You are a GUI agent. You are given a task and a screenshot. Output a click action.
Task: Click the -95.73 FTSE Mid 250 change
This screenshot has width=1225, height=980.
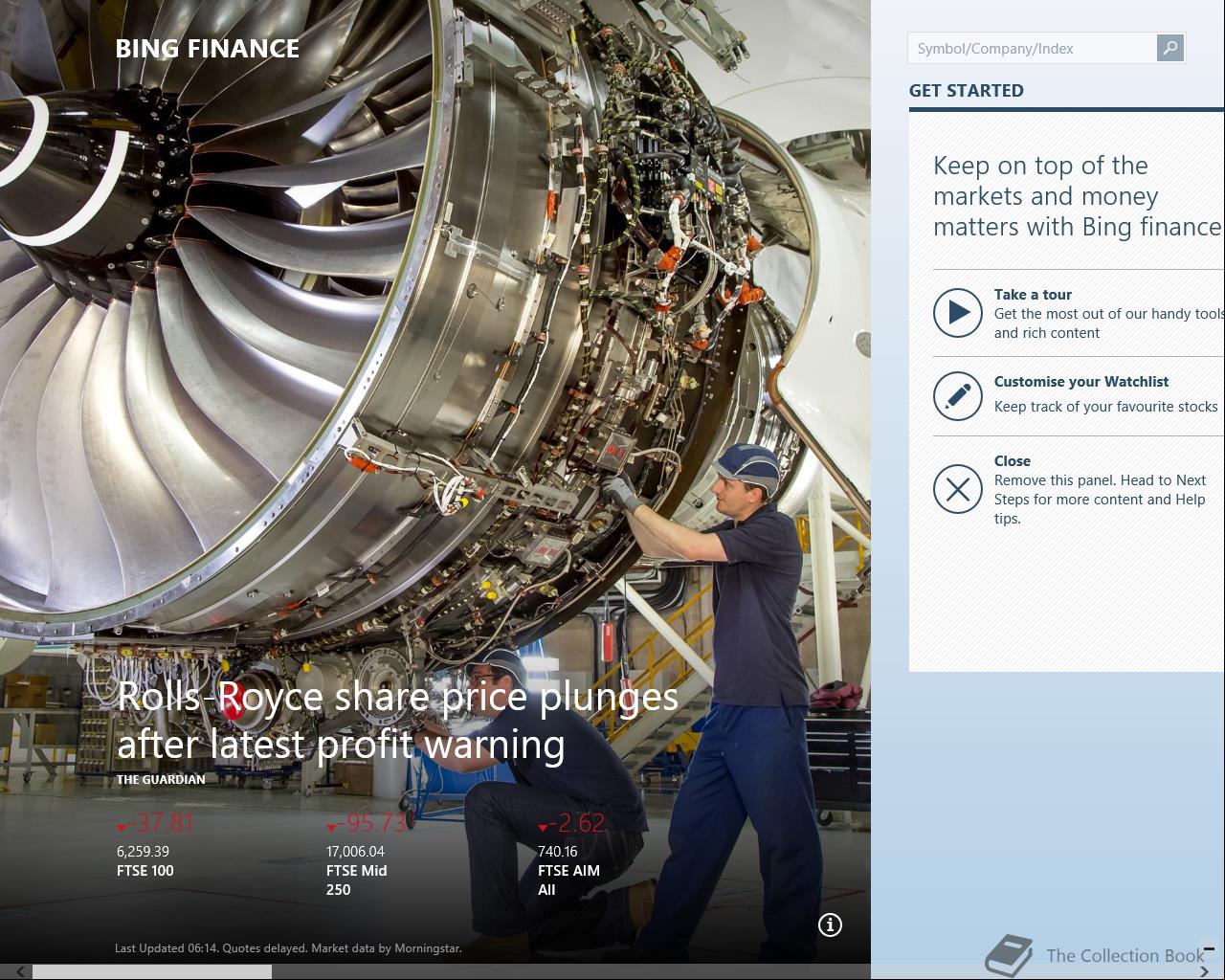click(x=367, y=823)
